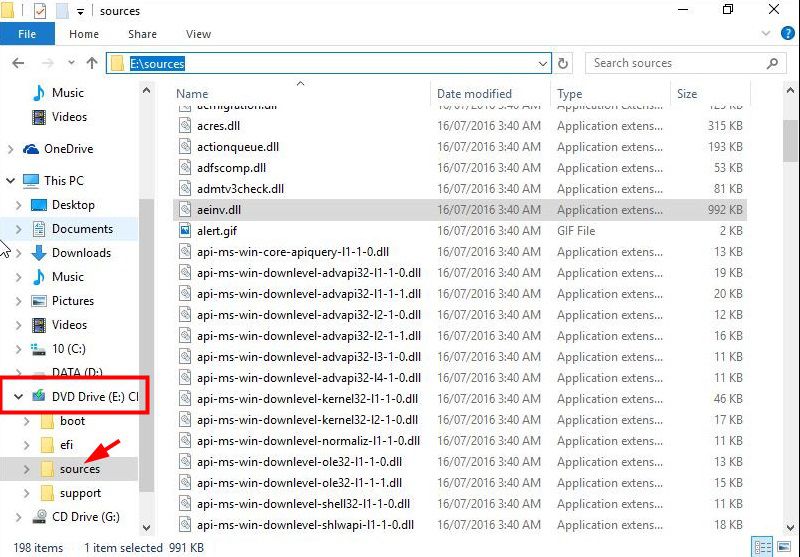
Task: Select the Pictures icon in sidebar
Action: (x=39, y=301)
